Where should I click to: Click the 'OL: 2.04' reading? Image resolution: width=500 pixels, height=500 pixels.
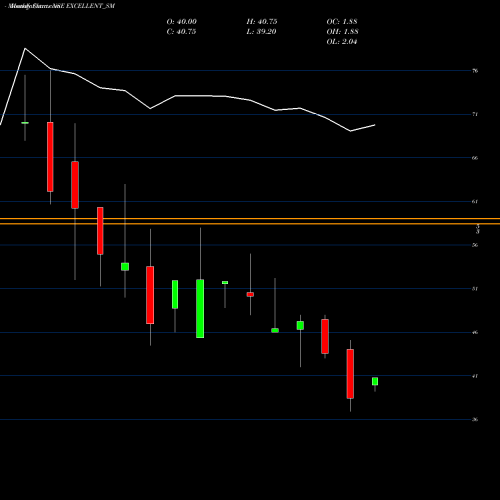point(342,42)
